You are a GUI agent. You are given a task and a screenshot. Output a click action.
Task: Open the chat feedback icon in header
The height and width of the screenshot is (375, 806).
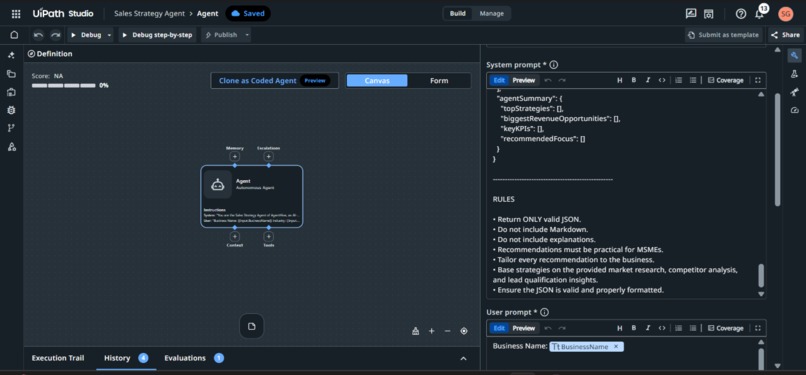click(691, 14)
